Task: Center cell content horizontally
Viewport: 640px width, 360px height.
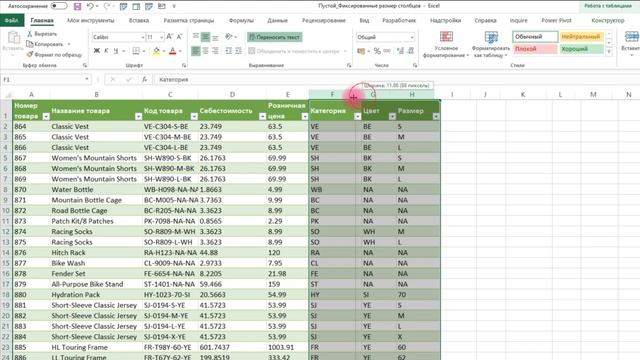Action: [205, 51]
